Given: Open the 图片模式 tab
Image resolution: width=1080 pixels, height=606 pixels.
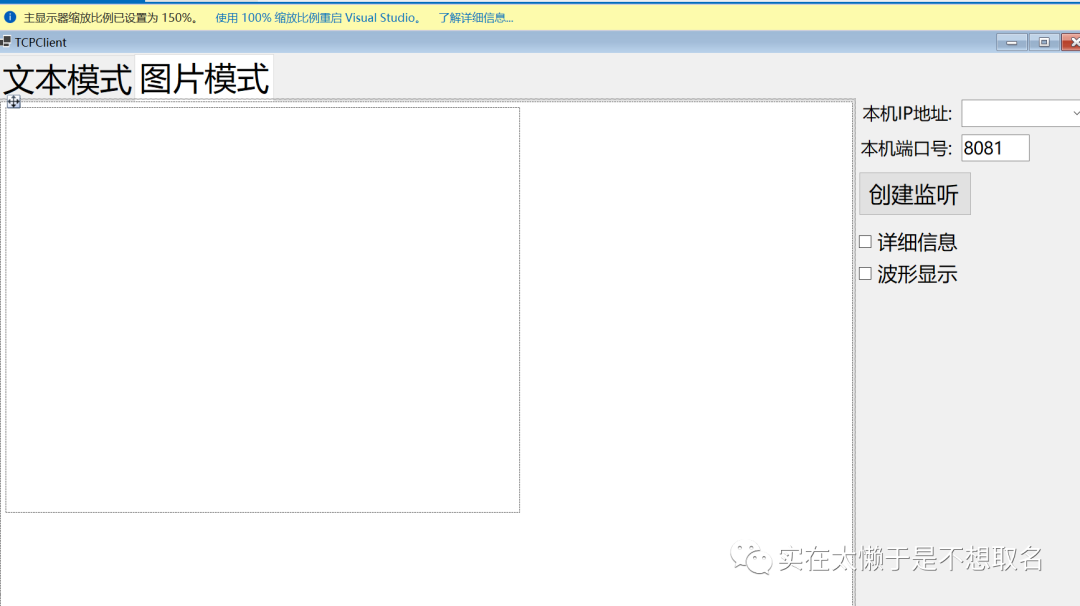Looking at the screenshot, I should coord(205,78).
